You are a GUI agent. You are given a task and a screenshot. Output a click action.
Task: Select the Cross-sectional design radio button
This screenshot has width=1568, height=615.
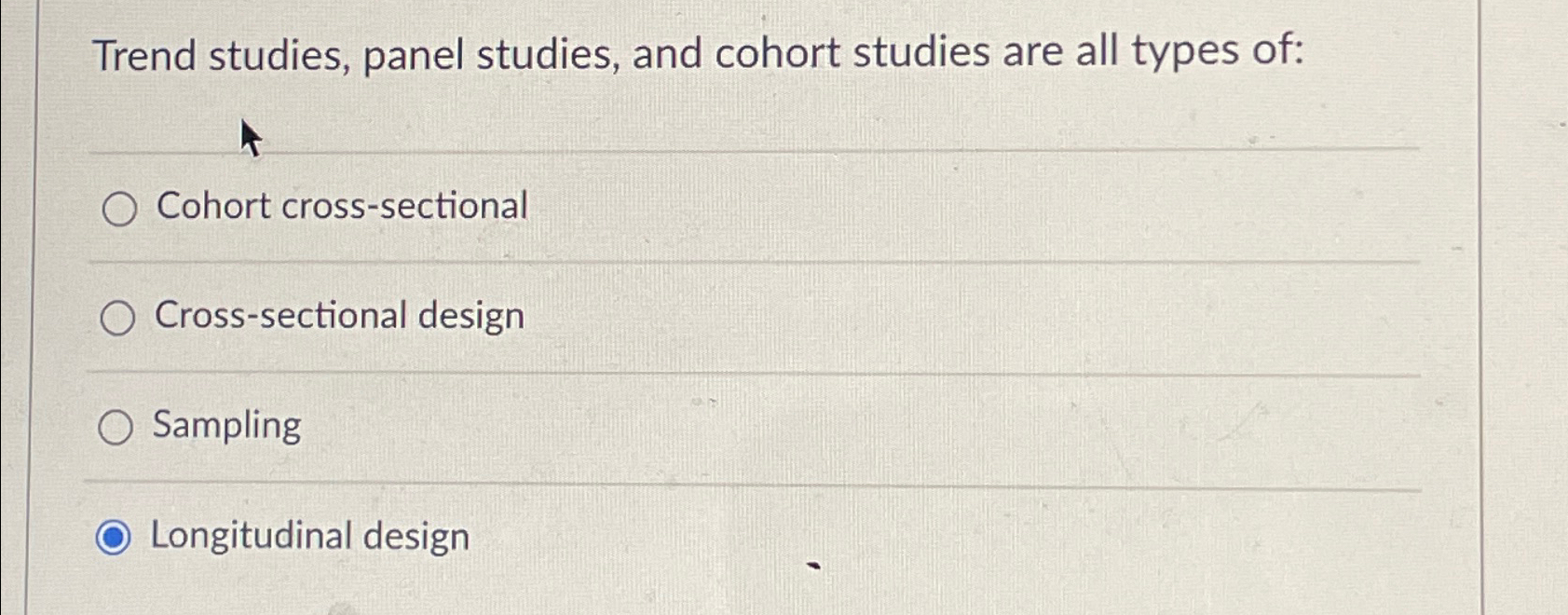117,317
